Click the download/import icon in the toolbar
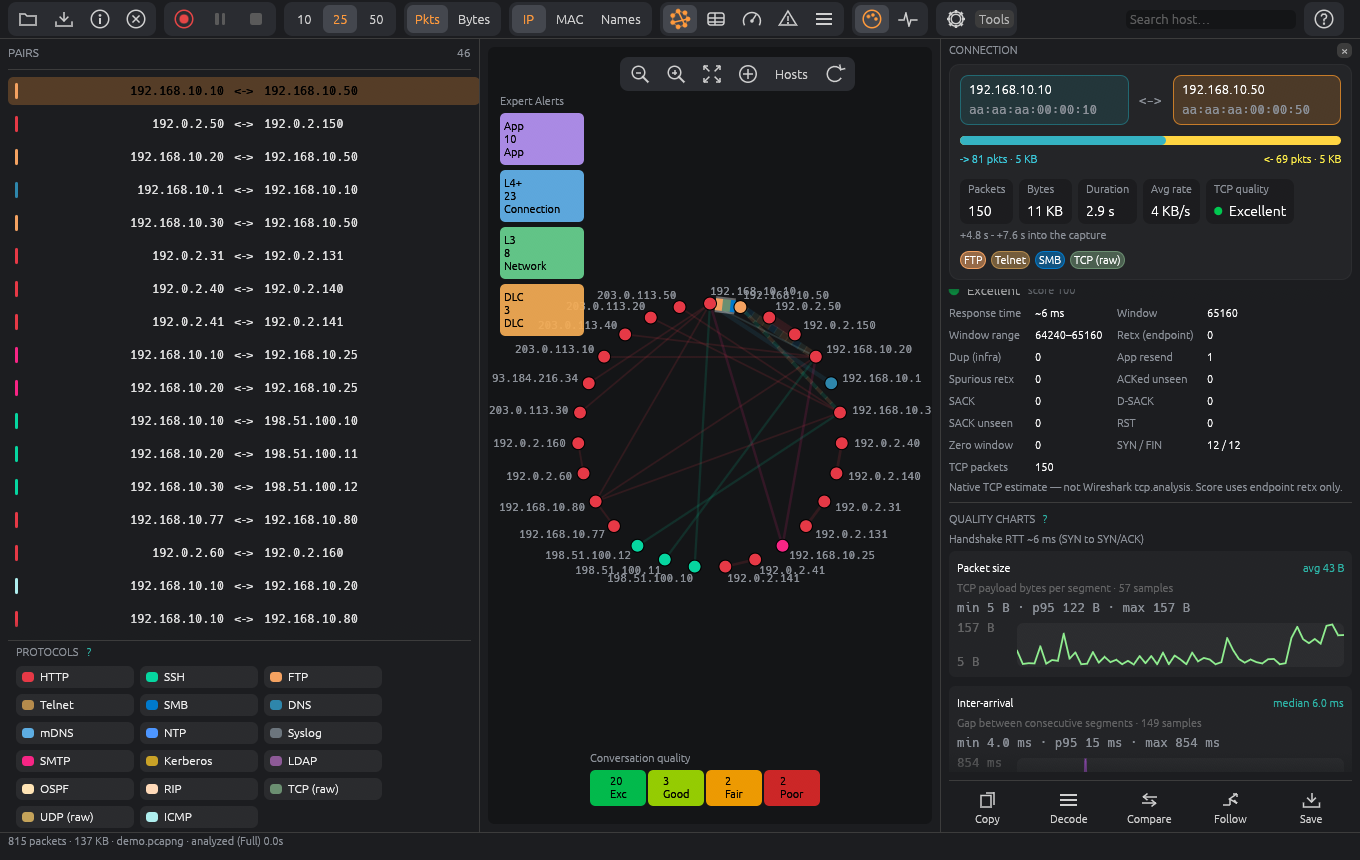The width and height of the screenshot is (1360, 860). (x=64, y=19)
